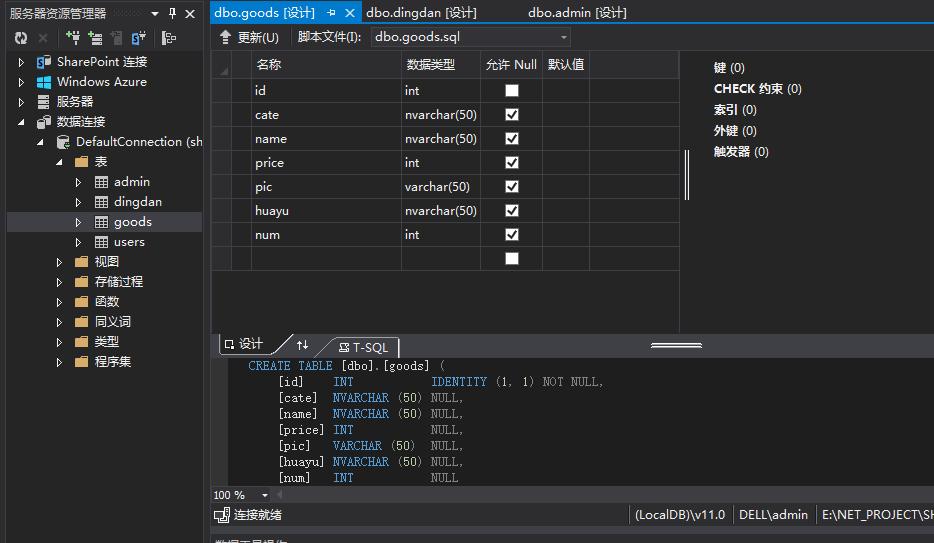Image resolution: width=934 pixels, height=543 pixels.
Task: Select the users table in tree
Action: tap(129, 242)
